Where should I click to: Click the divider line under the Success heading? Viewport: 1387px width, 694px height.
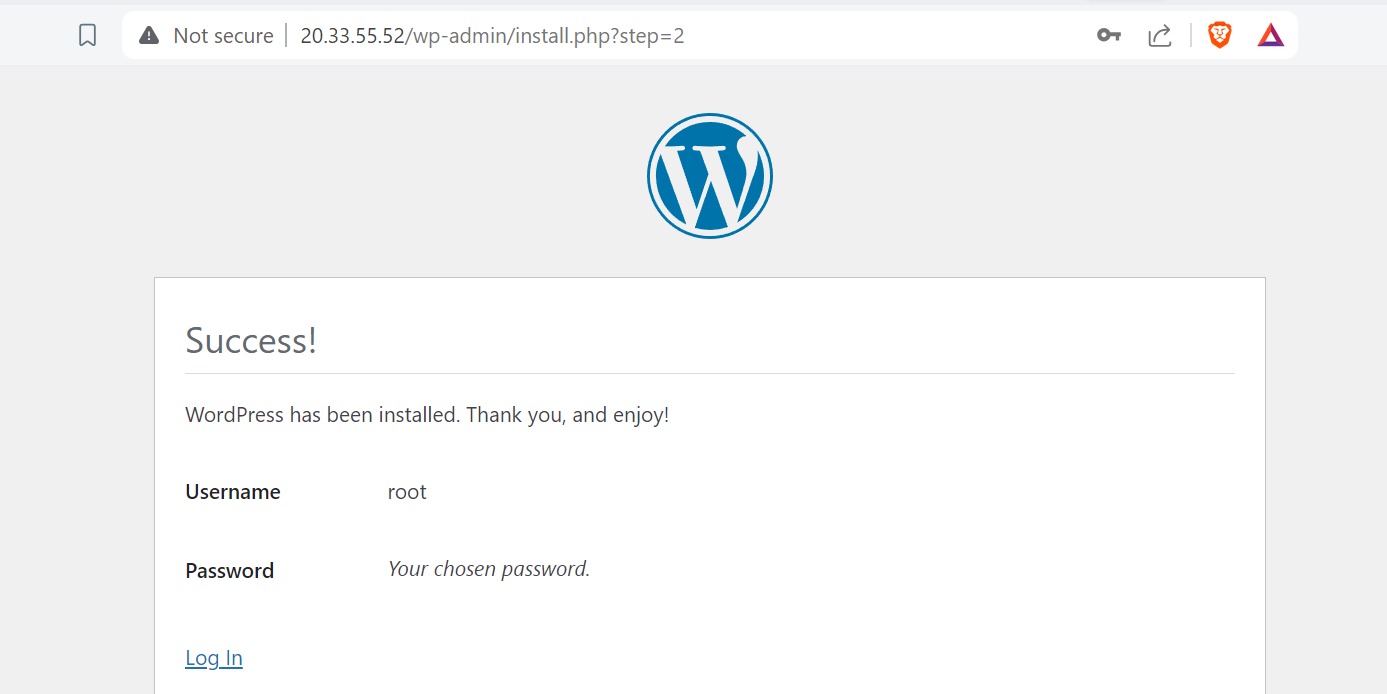point(709,374)
